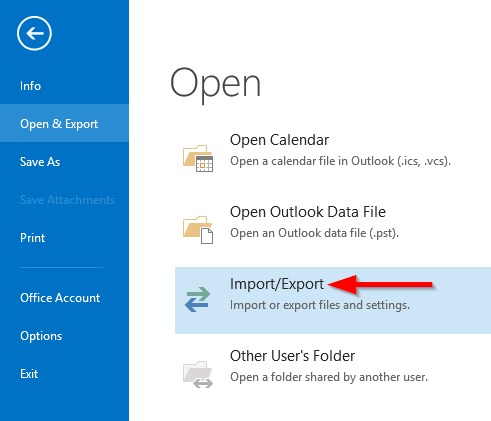This screenshot has height=421, width=491.
Task: Go to Office Account settings
Action: click(x=60, y=298)
